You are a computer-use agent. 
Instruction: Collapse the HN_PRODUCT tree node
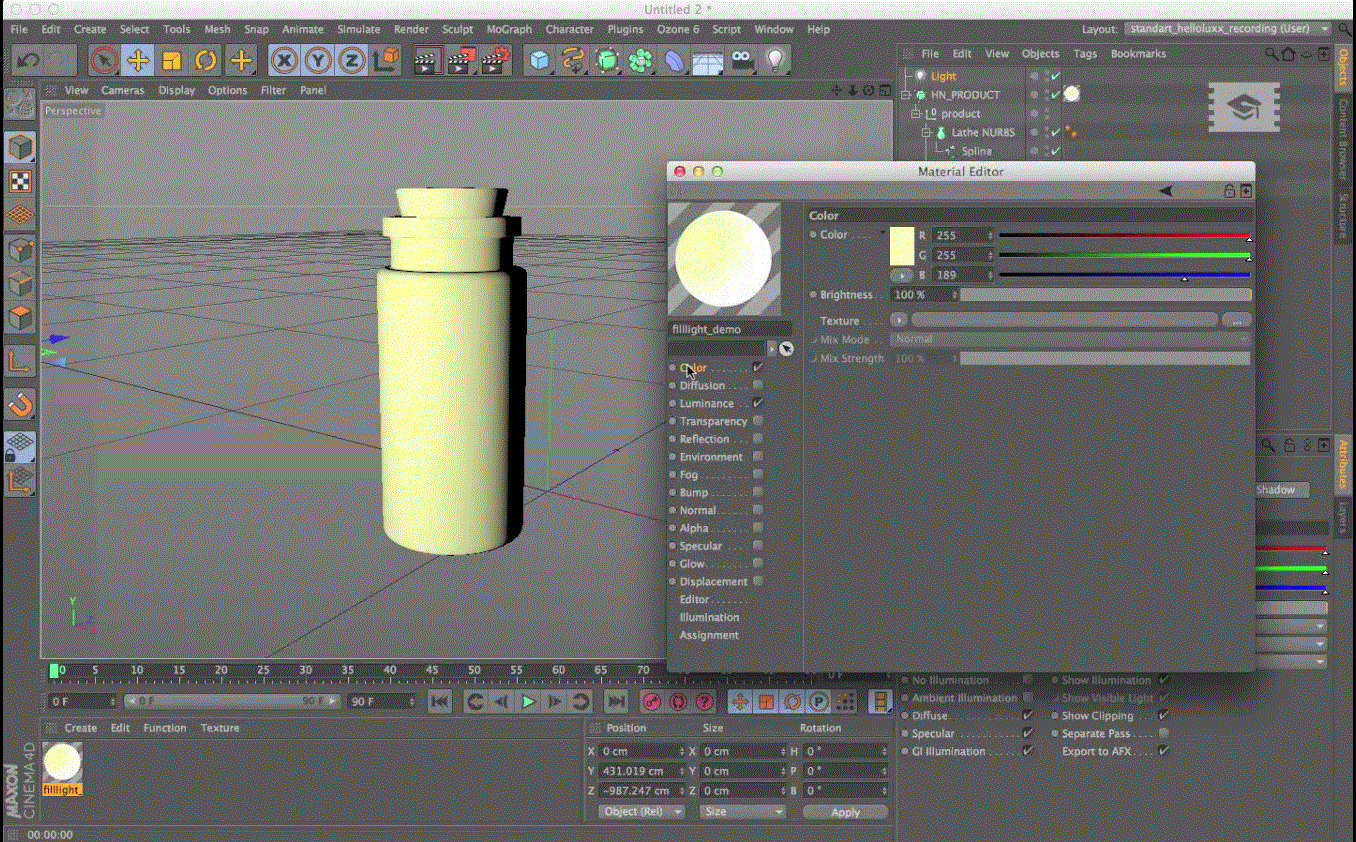(x=906, y=95)
